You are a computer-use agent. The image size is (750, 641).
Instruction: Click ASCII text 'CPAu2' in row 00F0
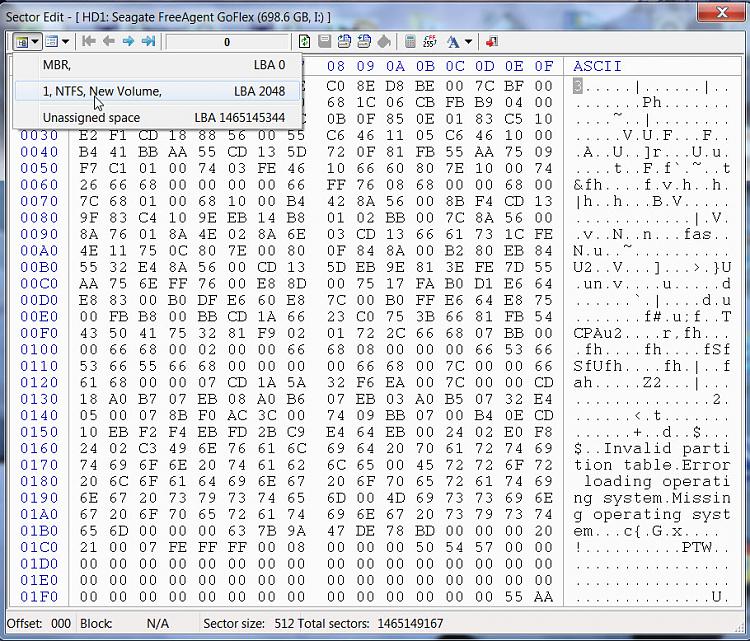click(x=598, y=333)
